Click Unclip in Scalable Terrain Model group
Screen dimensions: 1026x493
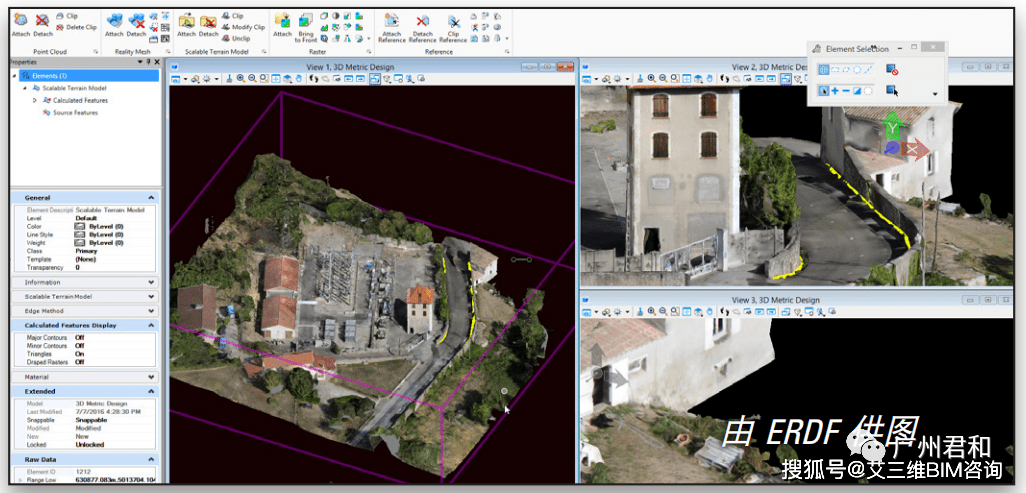236,39
